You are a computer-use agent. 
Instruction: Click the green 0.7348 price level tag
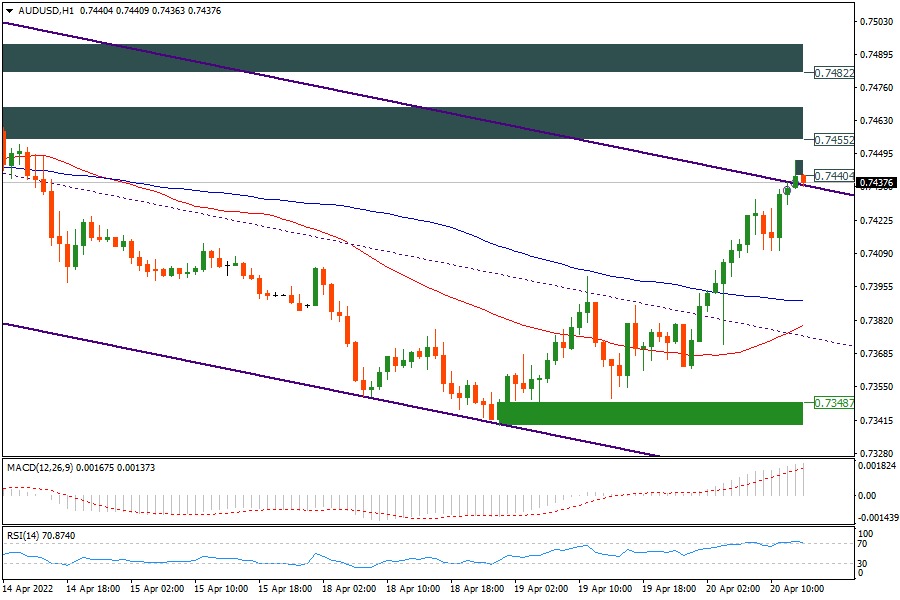click(832, 403)
